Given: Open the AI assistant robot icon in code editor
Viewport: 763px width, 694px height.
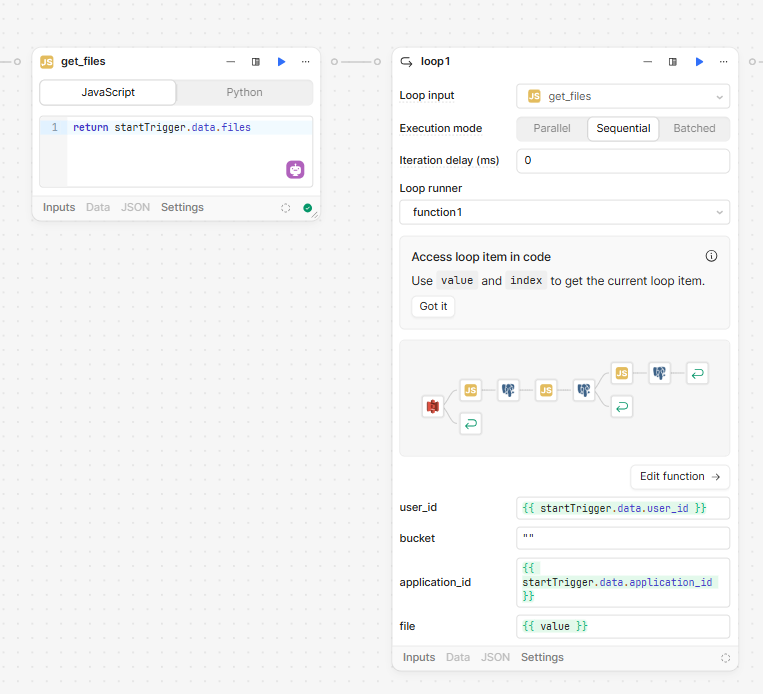Looking at the screenshot, I should 295,170.
